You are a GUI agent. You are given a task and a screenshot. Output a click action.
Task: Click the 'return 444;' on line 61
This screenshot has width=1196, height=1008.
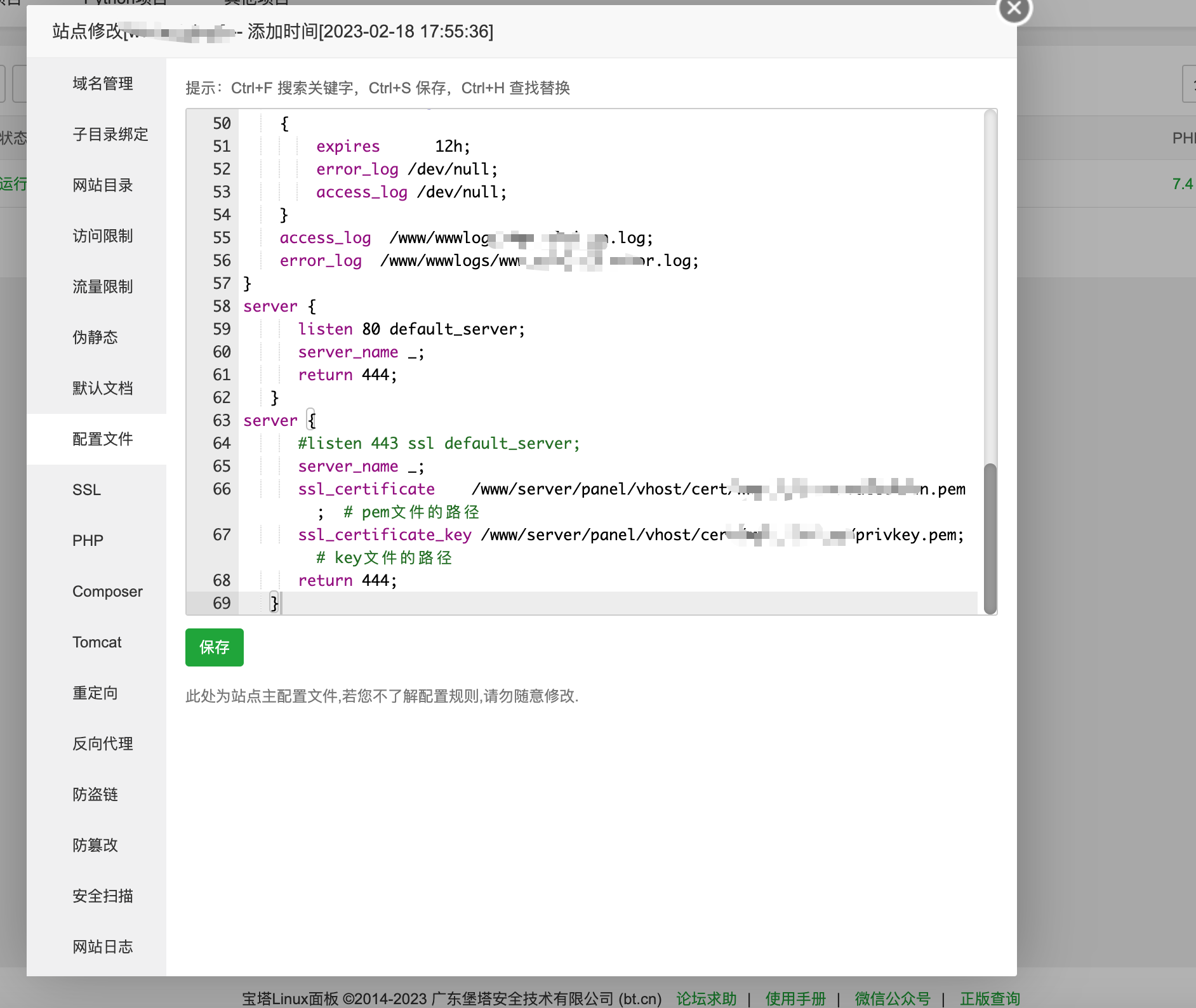coord(348,375)
